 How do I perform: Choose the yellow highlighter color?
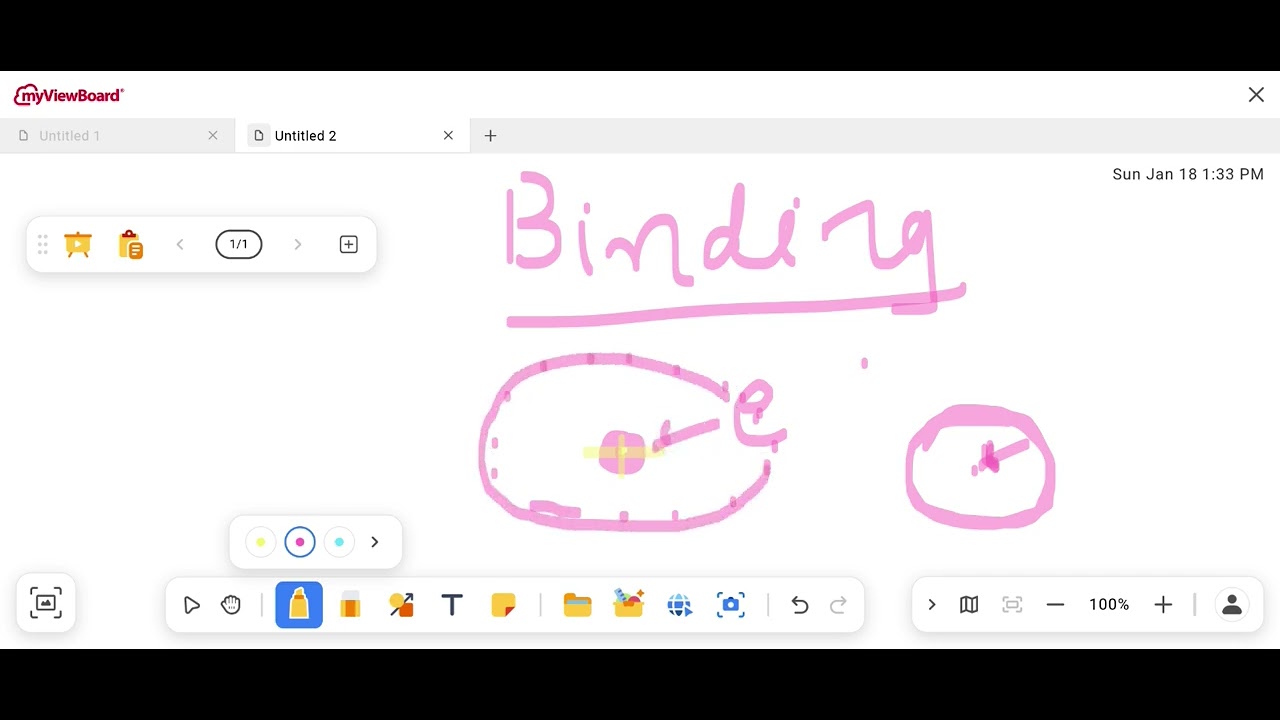coord(261,542)
